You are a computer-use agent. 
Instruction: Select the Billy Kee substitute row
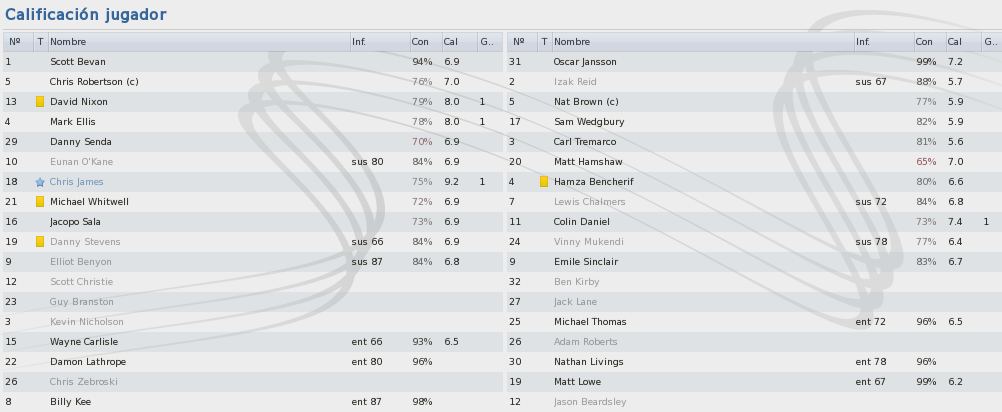253,402
